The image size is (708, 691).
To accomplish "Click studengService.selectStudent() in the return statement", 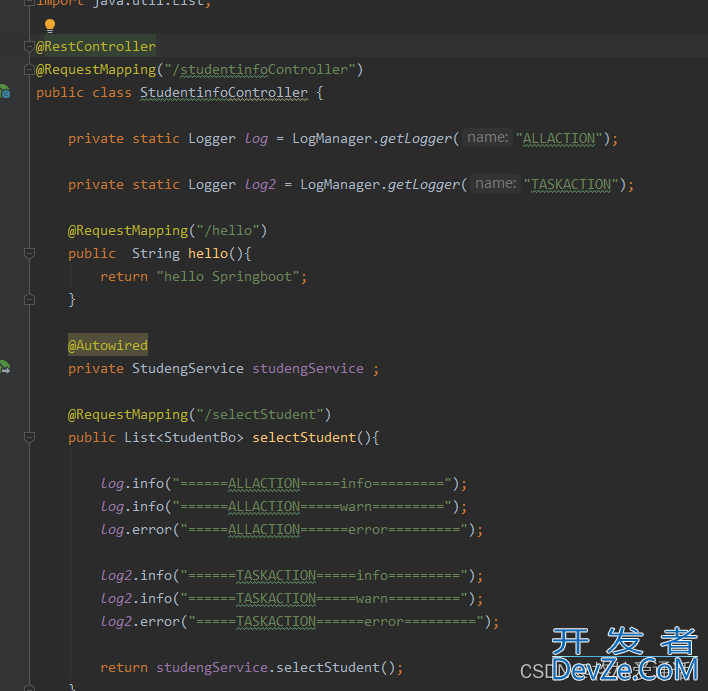I will coord(275,668).
